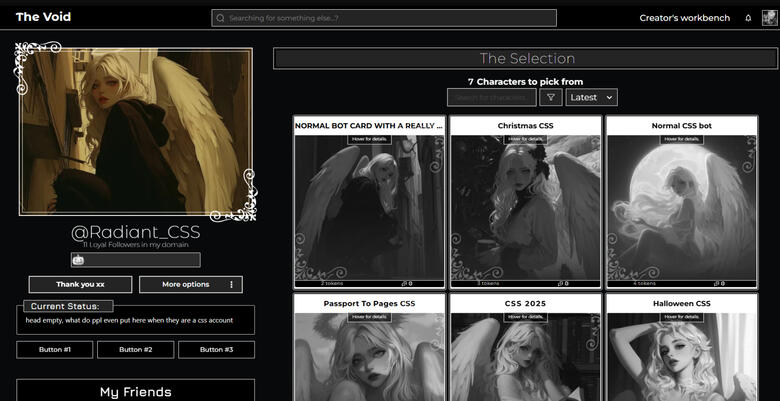Click the 'Christmas CSS' card title
The width and height of the screenshot is (780, 401).
525,126
